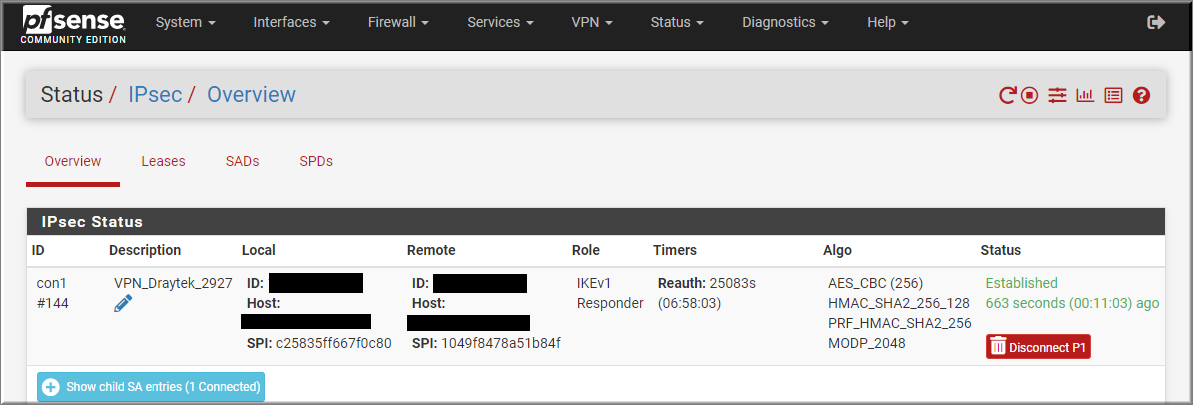Expand the System dropdown menu
Image resolution: width=1193 pixels, height=405 pixels.
click(x=186, y=23)
